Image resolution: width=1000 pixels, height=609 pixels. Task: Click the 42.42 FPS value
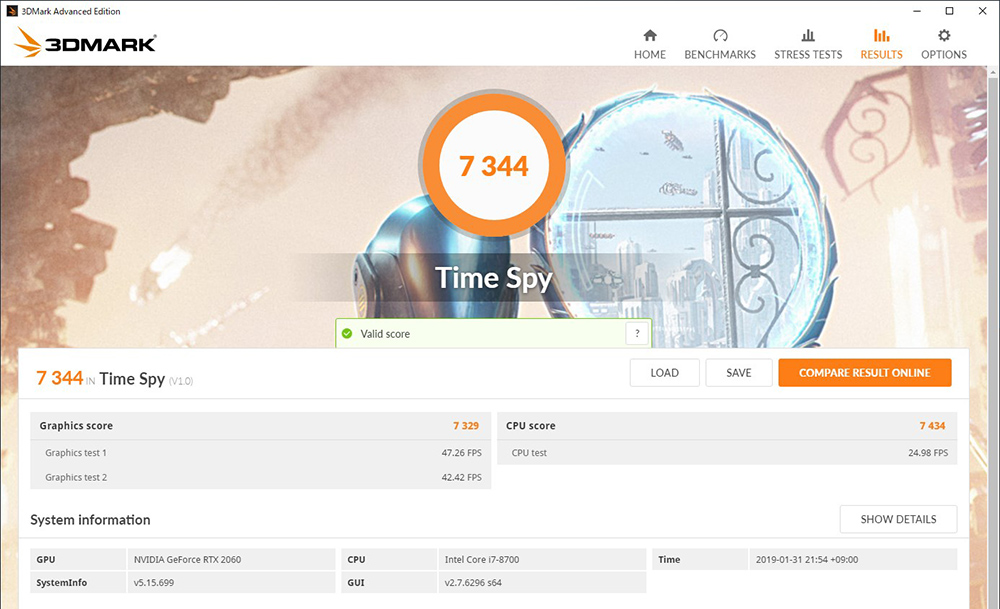click(462, 477)
